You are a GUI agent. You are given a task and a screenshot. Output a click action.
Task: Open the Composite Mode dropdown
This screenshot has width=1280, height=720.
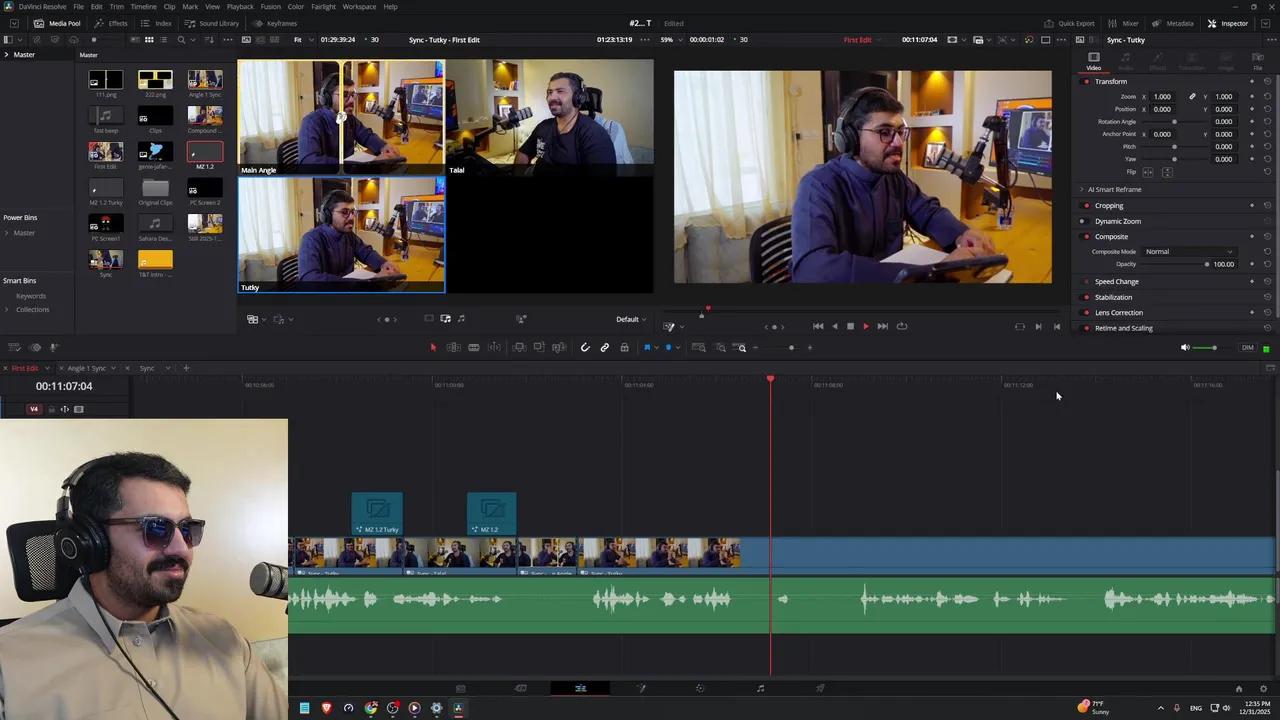pyautogui.click(x=1189, y=252)
